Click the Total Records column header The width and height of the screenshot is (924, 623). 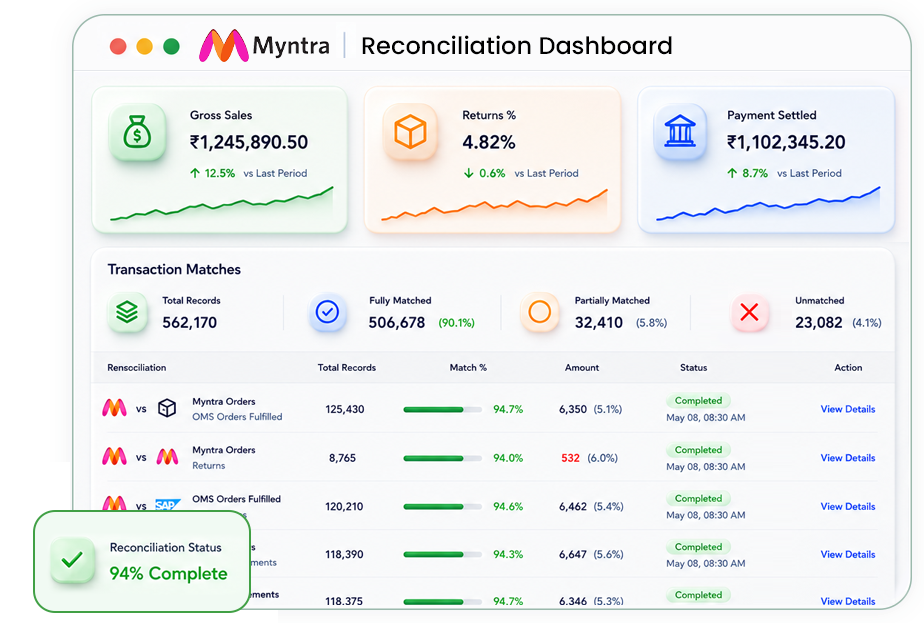[346, 367]
